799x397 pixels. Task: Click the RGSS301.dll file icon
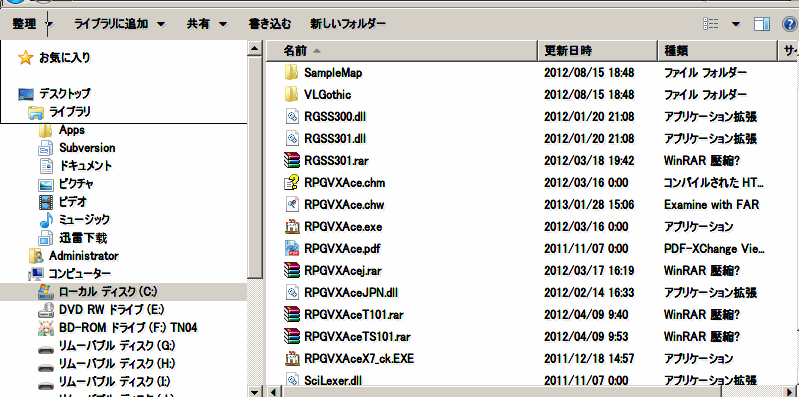[291, 139]
